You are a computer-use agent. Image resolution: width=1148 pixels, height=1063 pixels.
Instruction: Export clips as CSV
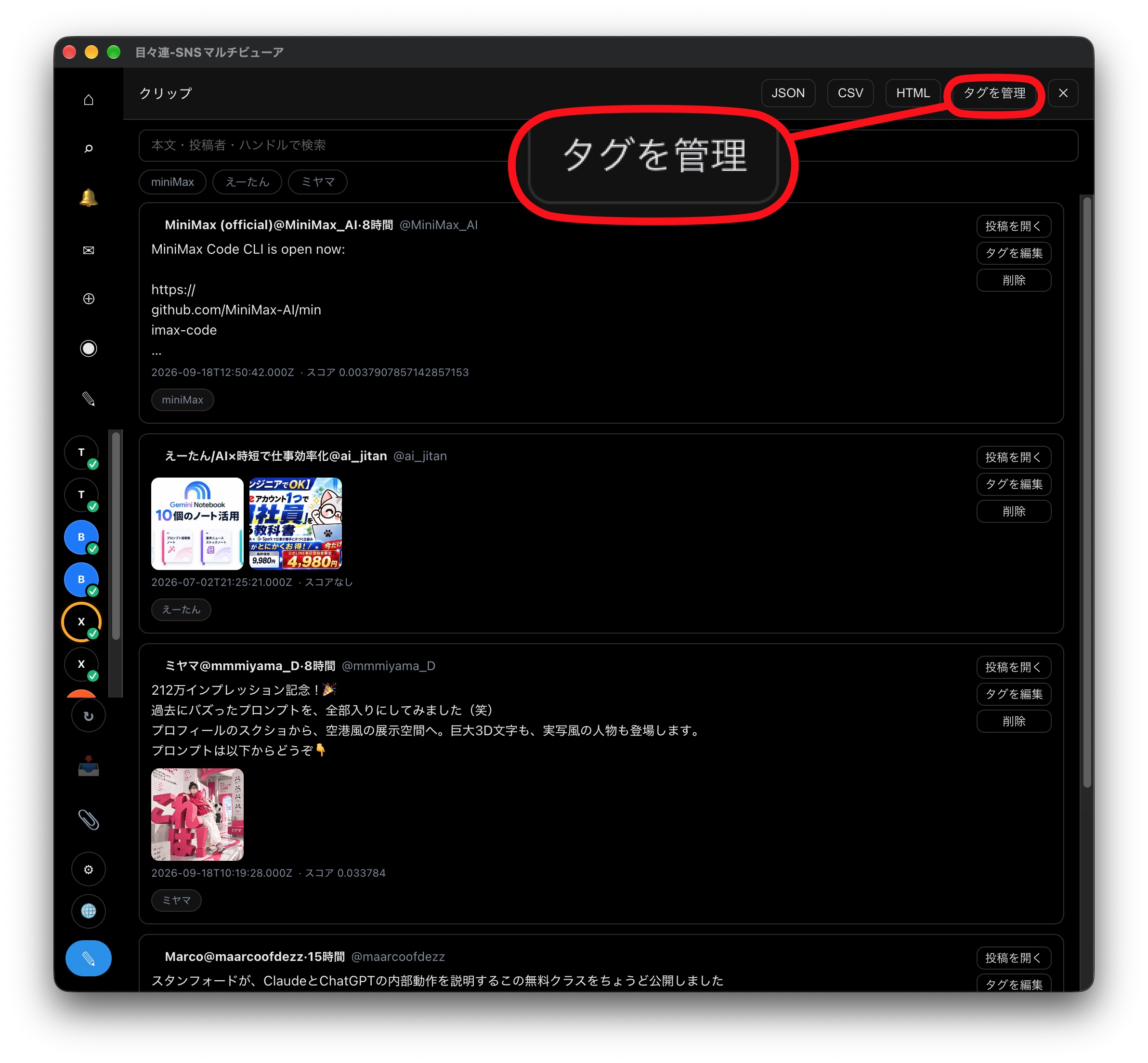point(850,93)
